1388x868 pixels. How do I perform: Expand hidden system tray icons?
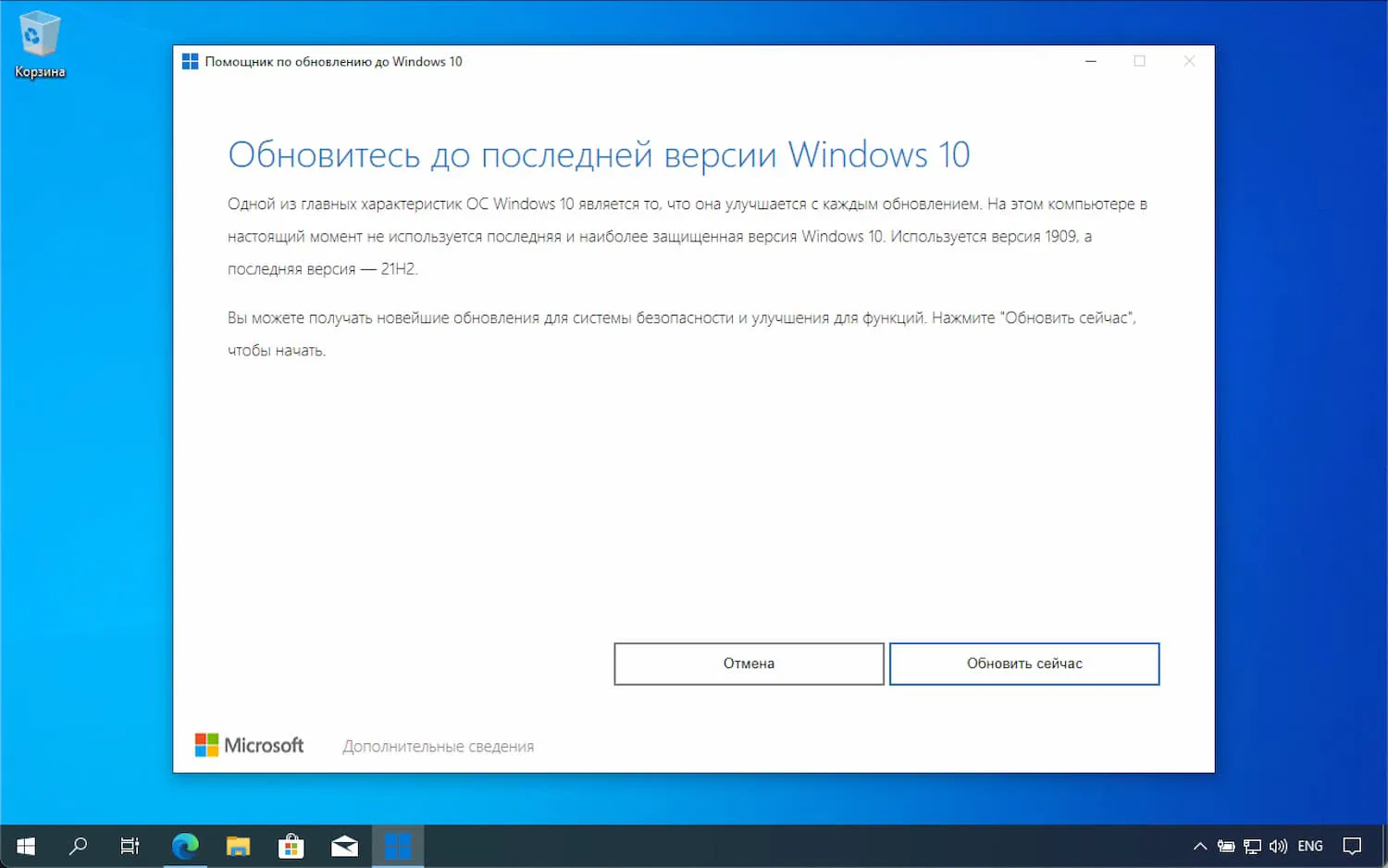[x=1199, y=845]
